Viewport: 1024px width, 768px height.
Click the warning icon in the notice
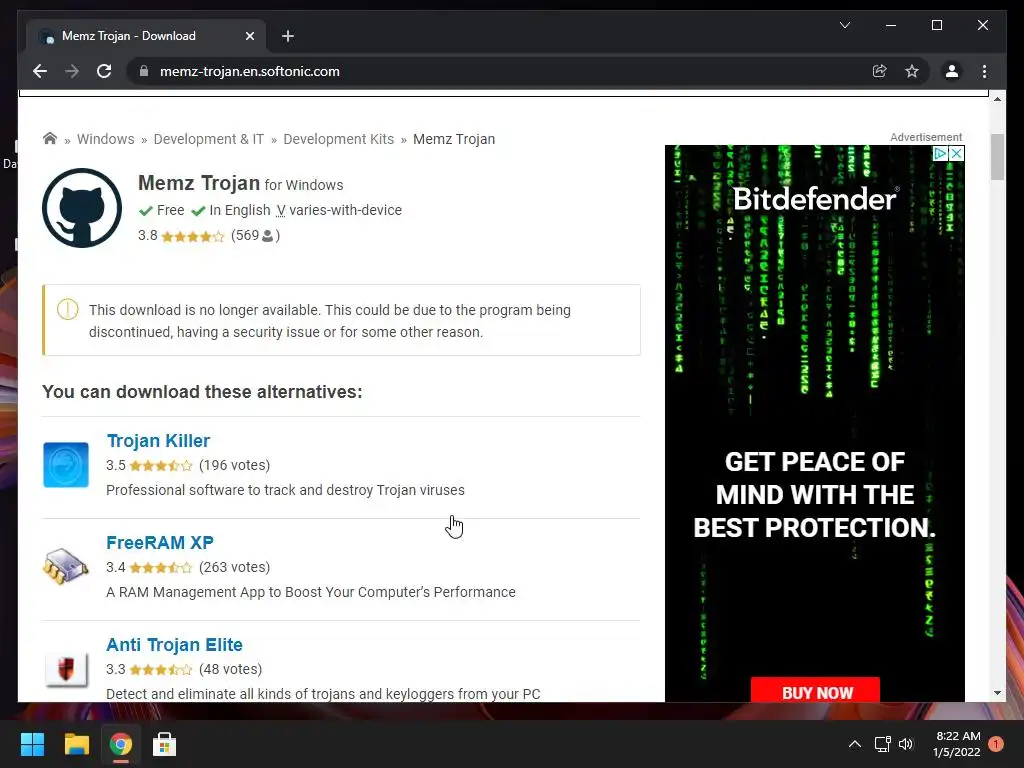pyautogui.click(x=67, y=309)
